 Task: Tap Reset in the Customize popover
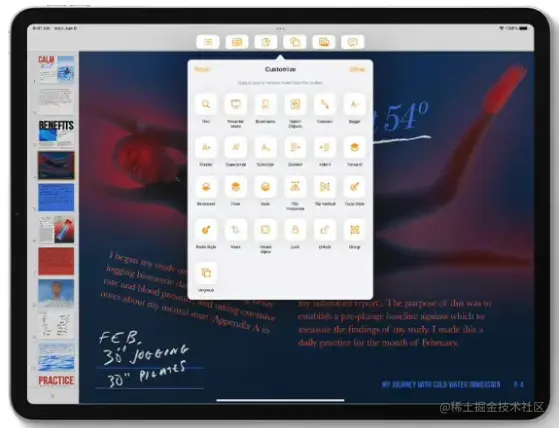pyautogui.click(x=202, y=69)
